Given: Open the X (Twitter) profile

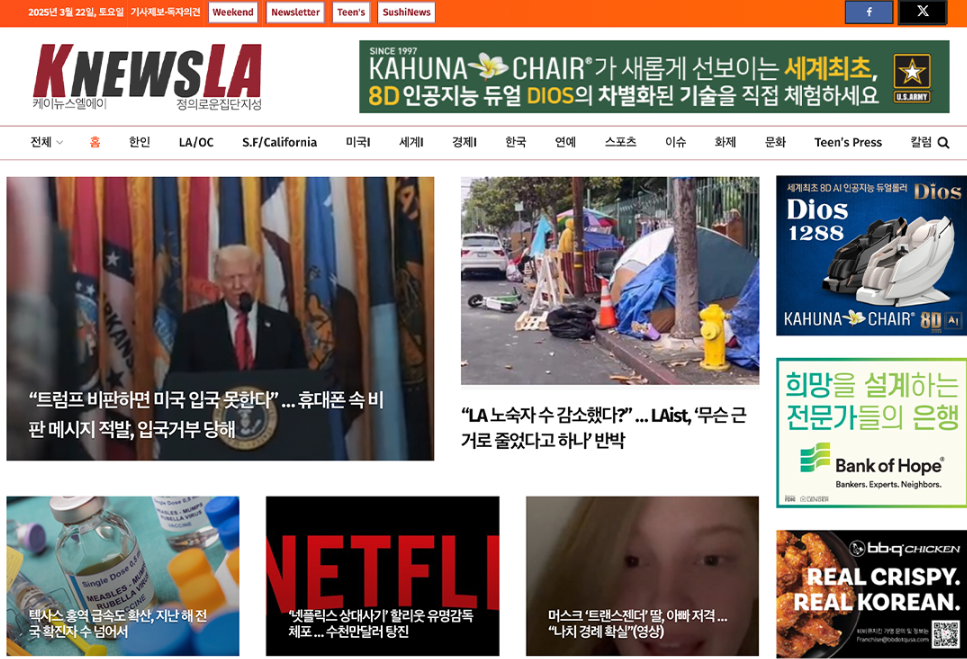Looking at the screenshot, I should click(x=922, y=12).
